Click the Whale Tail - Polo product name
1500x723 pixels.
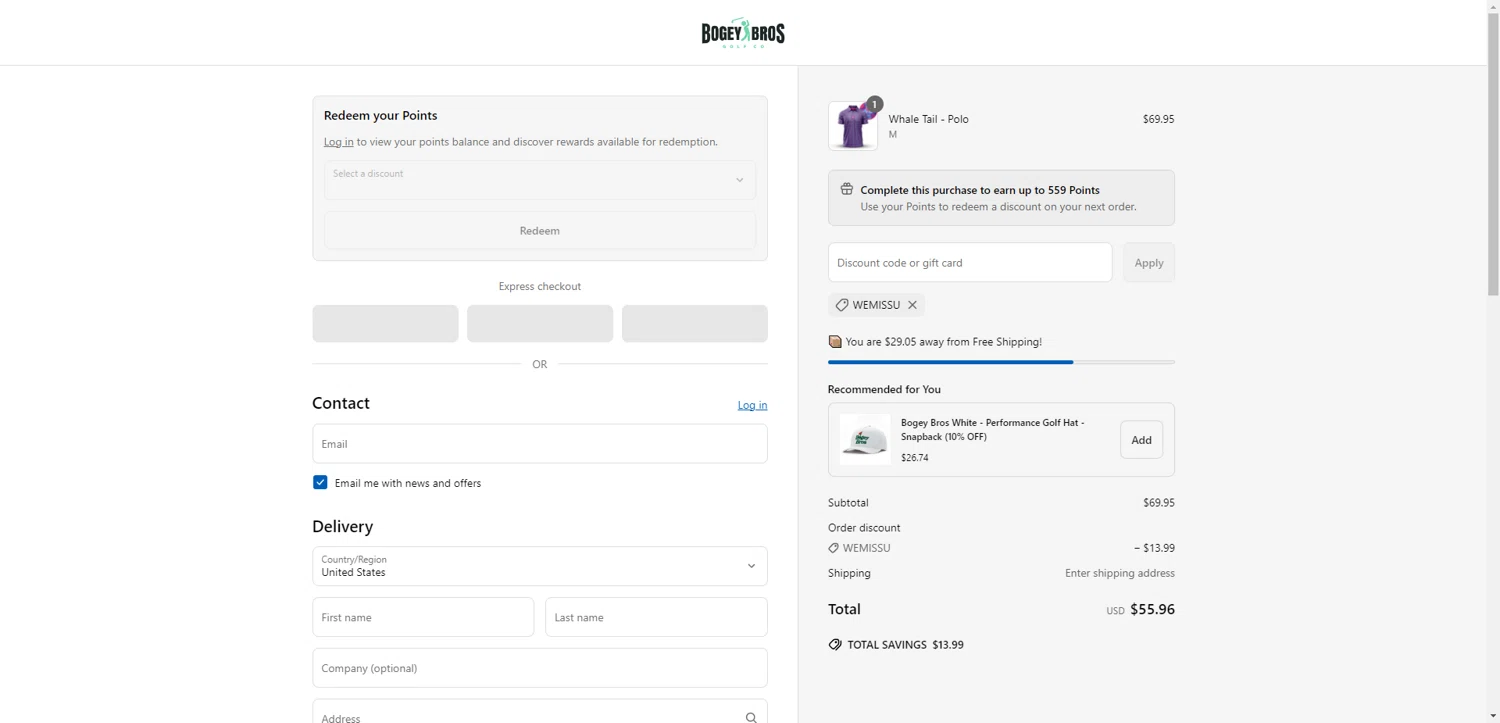pos(928,119)
